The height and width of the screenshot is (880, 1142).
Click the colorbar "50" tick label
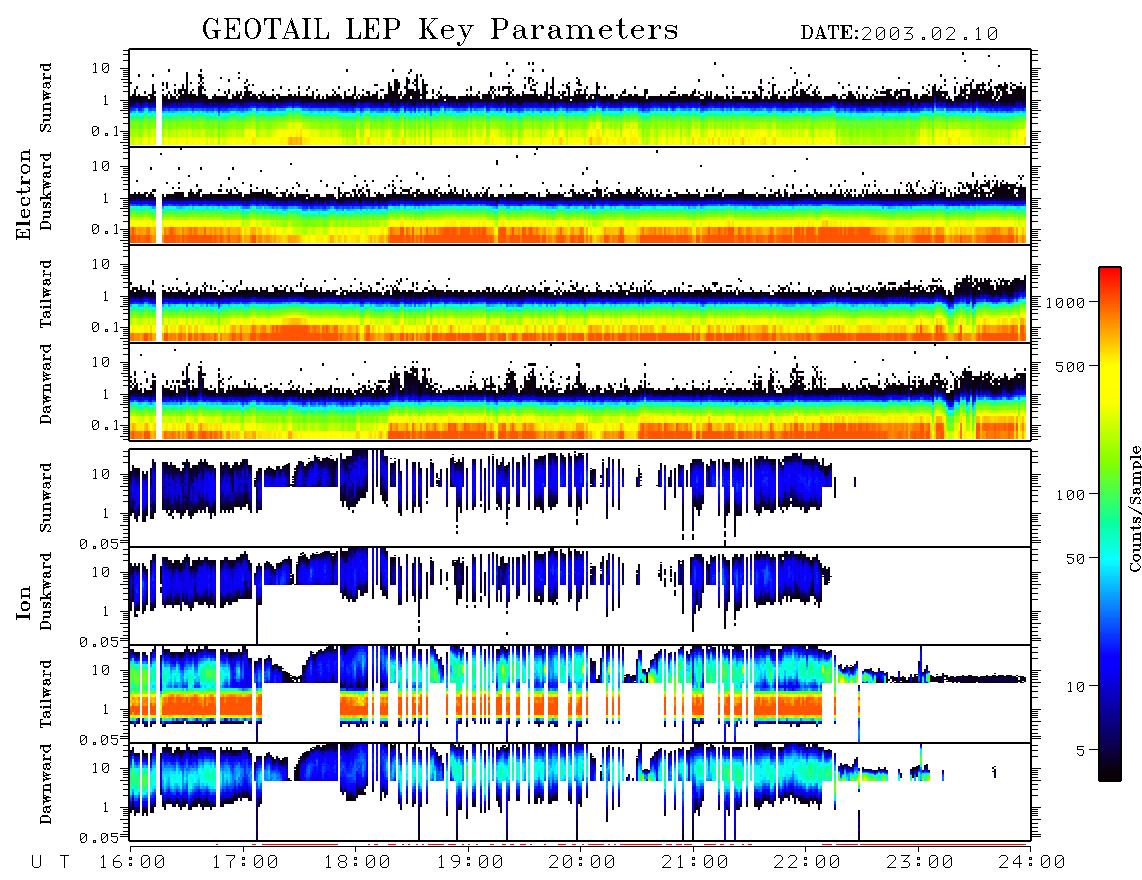(1075, 559)
